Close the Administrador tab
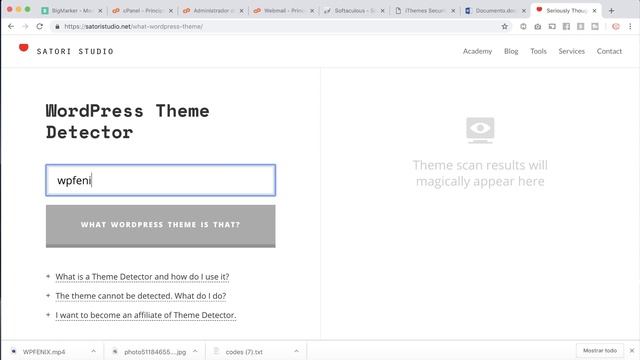 tap(241, 11)
